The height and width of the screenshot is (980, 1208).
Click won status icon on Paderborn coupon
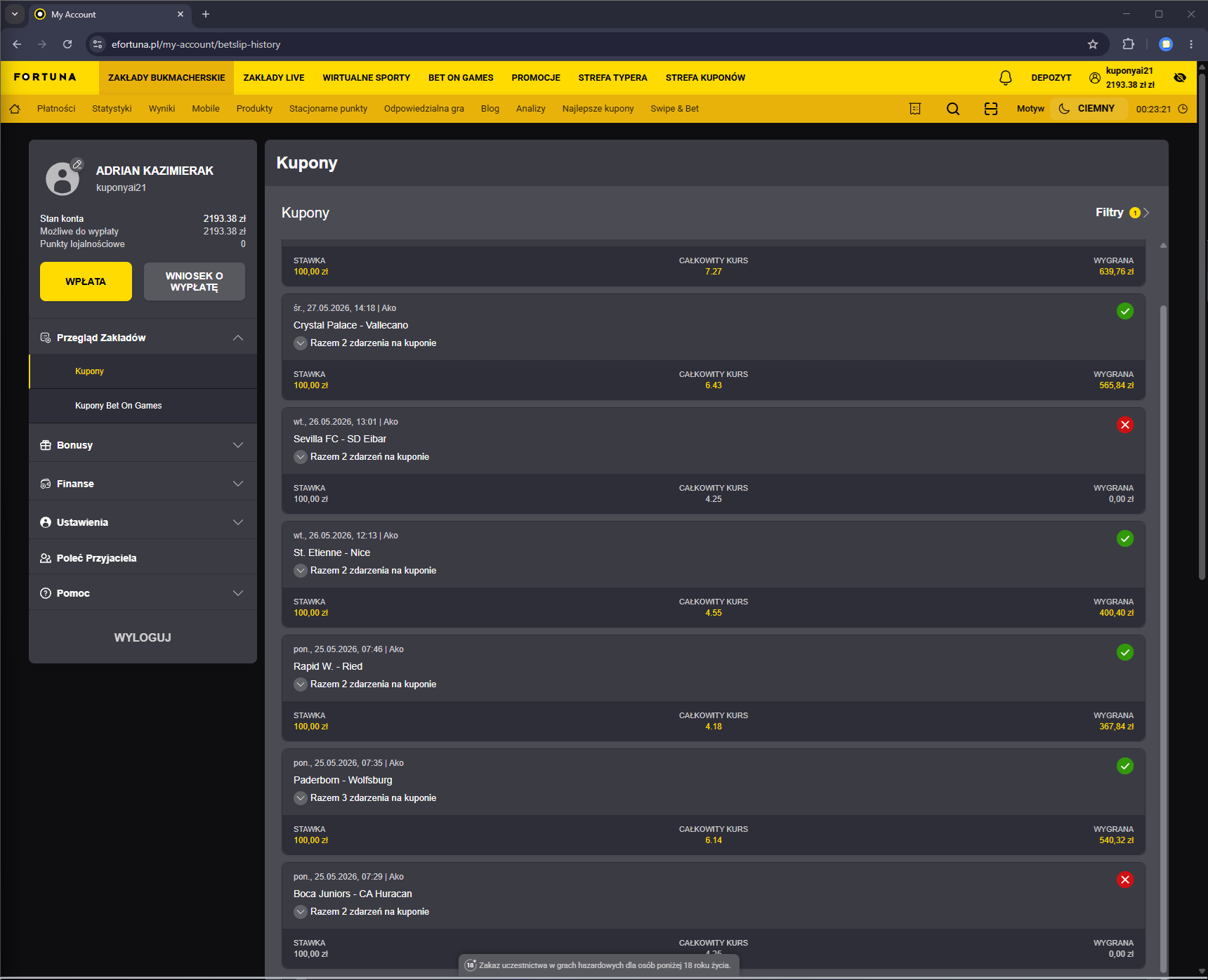1125,766
